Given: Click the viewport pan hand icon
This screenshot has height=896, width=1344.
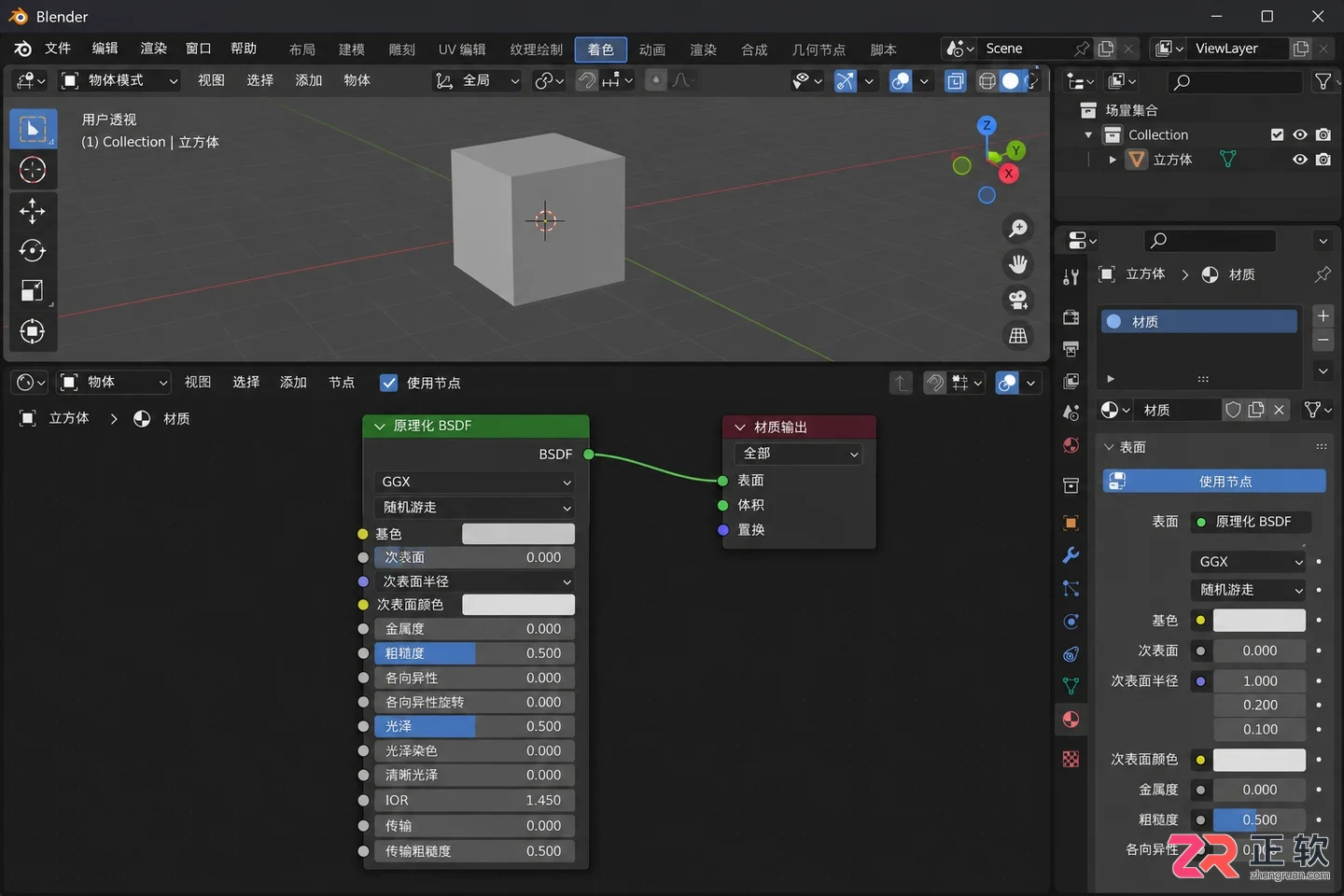Looking at the screenshot, I should coord(1018,264).
